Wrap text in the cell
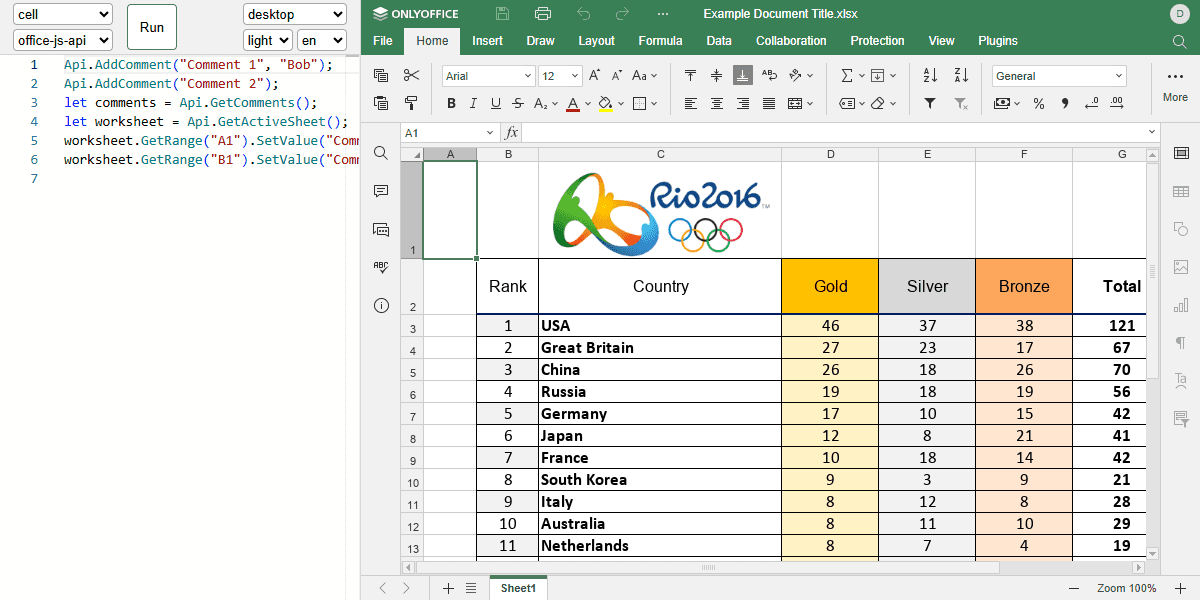1200x600 pixels. coord(769,76)
